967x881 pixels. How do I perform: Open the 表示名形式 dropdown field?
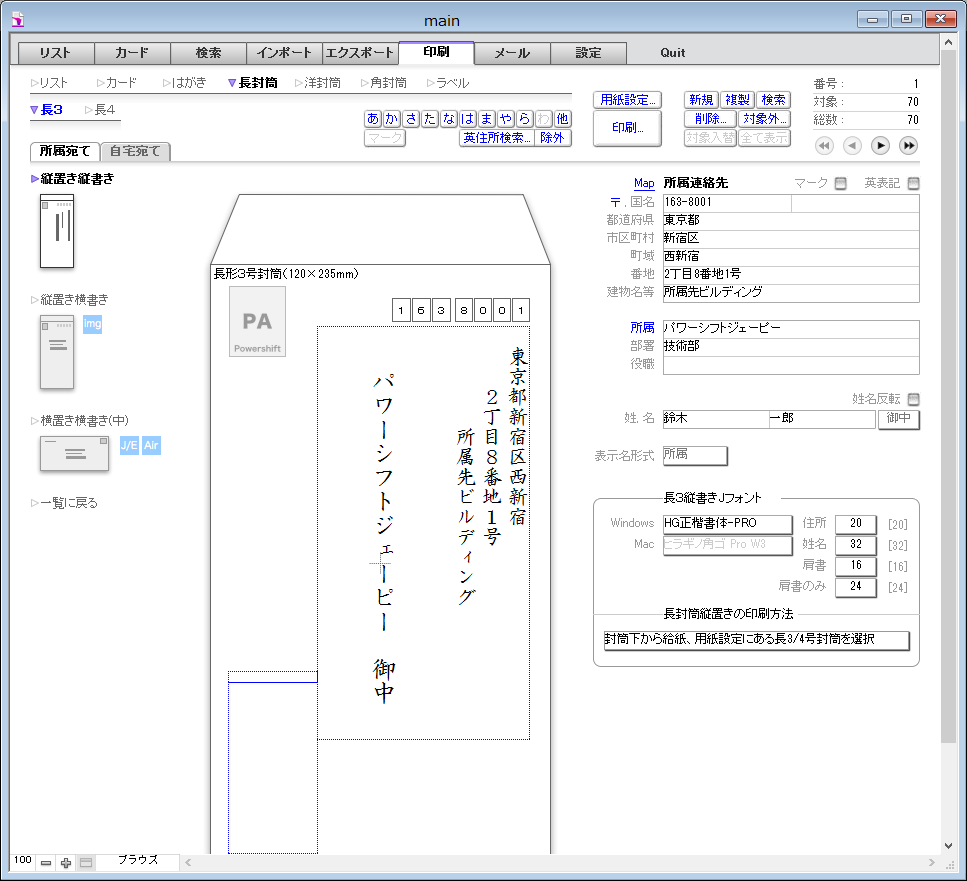[x=695, y=456]
